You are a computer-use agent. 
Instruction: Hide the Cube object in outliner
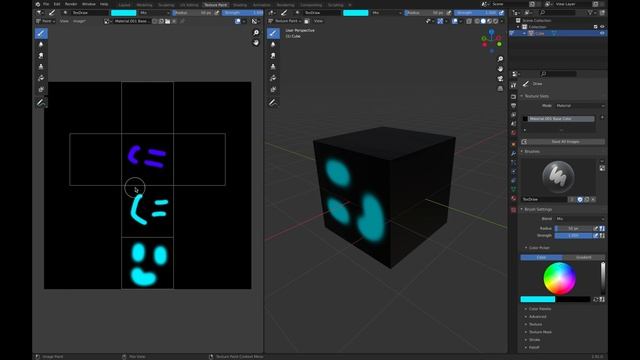coord(602,33)
